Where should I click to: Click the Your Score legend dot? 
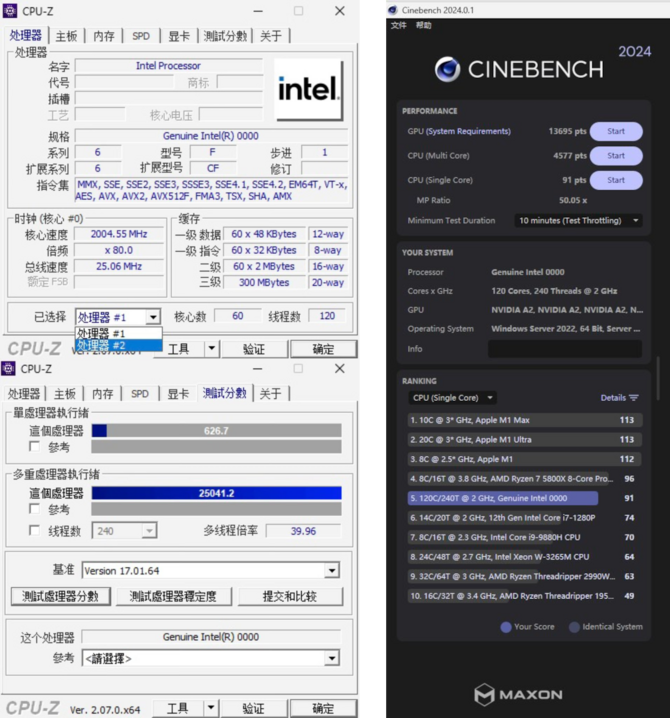click(506, 627)
